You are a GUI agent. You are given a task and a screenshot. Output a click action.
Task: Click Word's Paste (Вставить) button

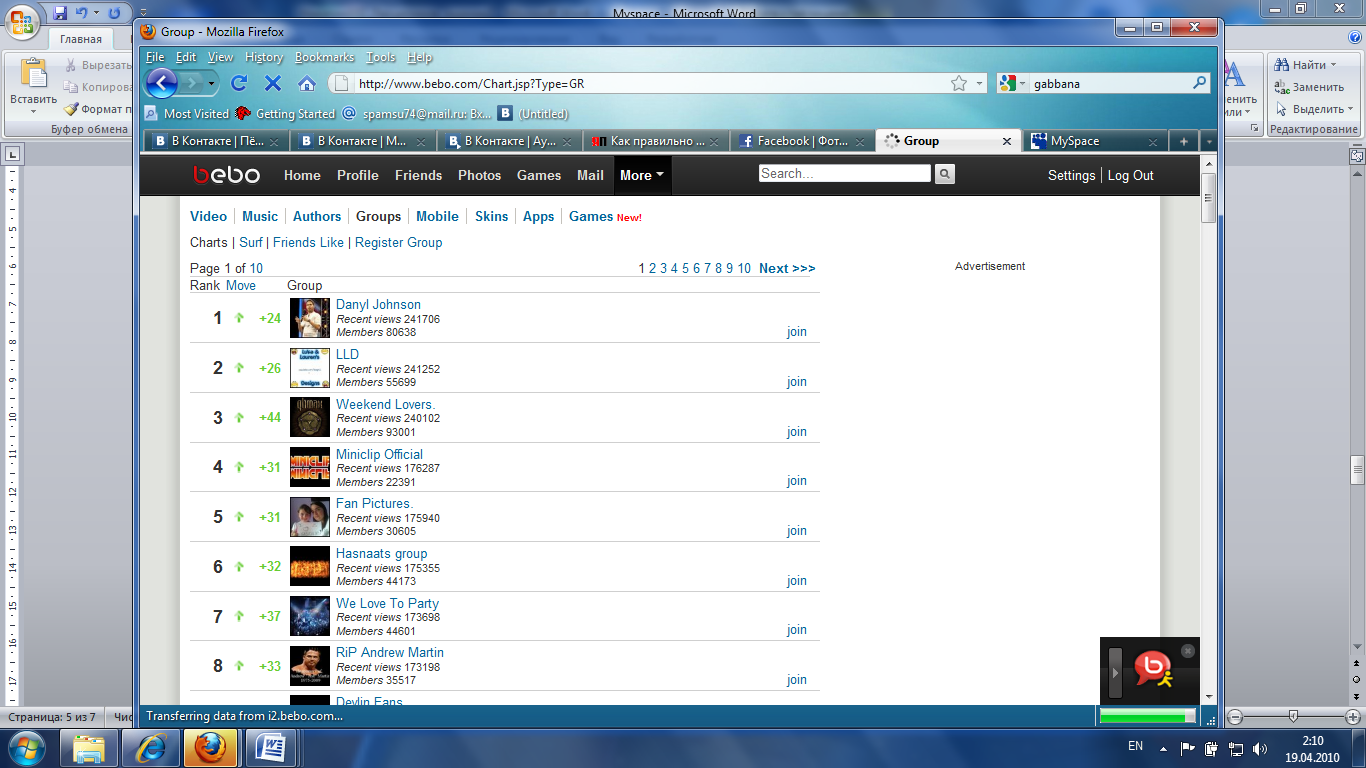[x=34, y=85]
